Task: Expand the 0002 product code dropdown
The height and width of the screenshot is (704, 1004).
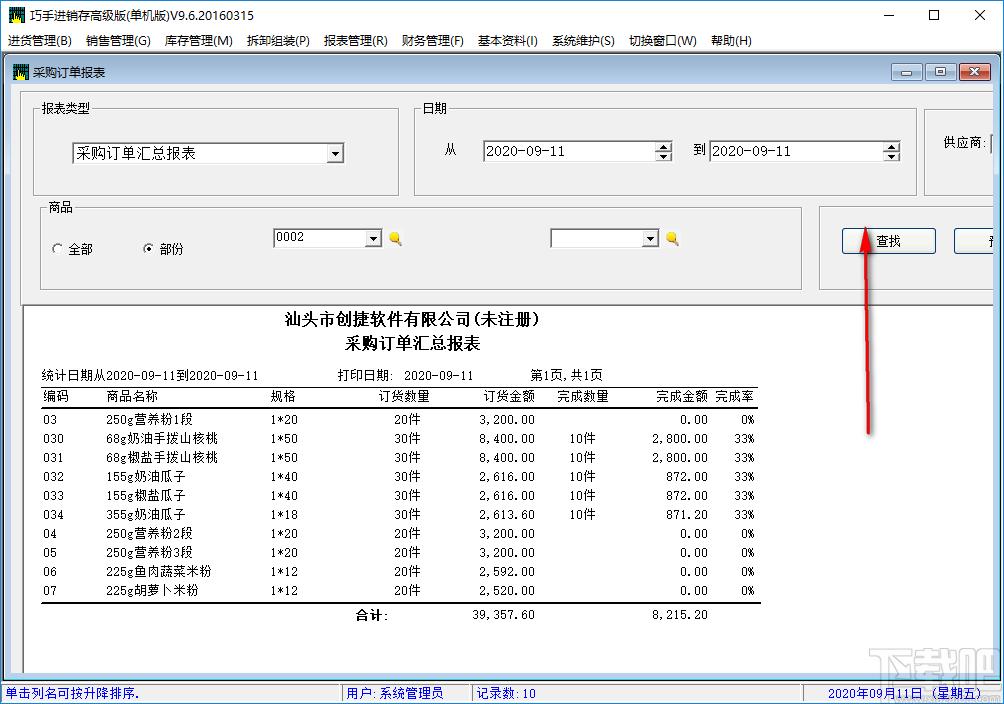Action: (x=373, y=238)
